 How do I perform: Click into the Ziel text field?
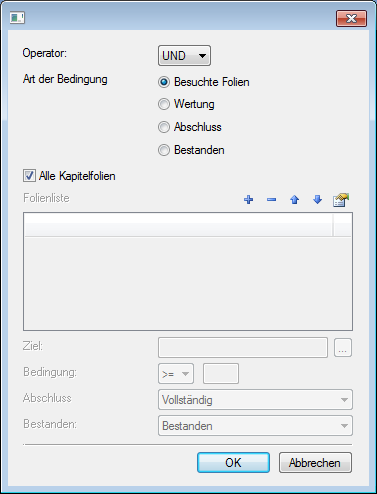click(x=243, y=348)
